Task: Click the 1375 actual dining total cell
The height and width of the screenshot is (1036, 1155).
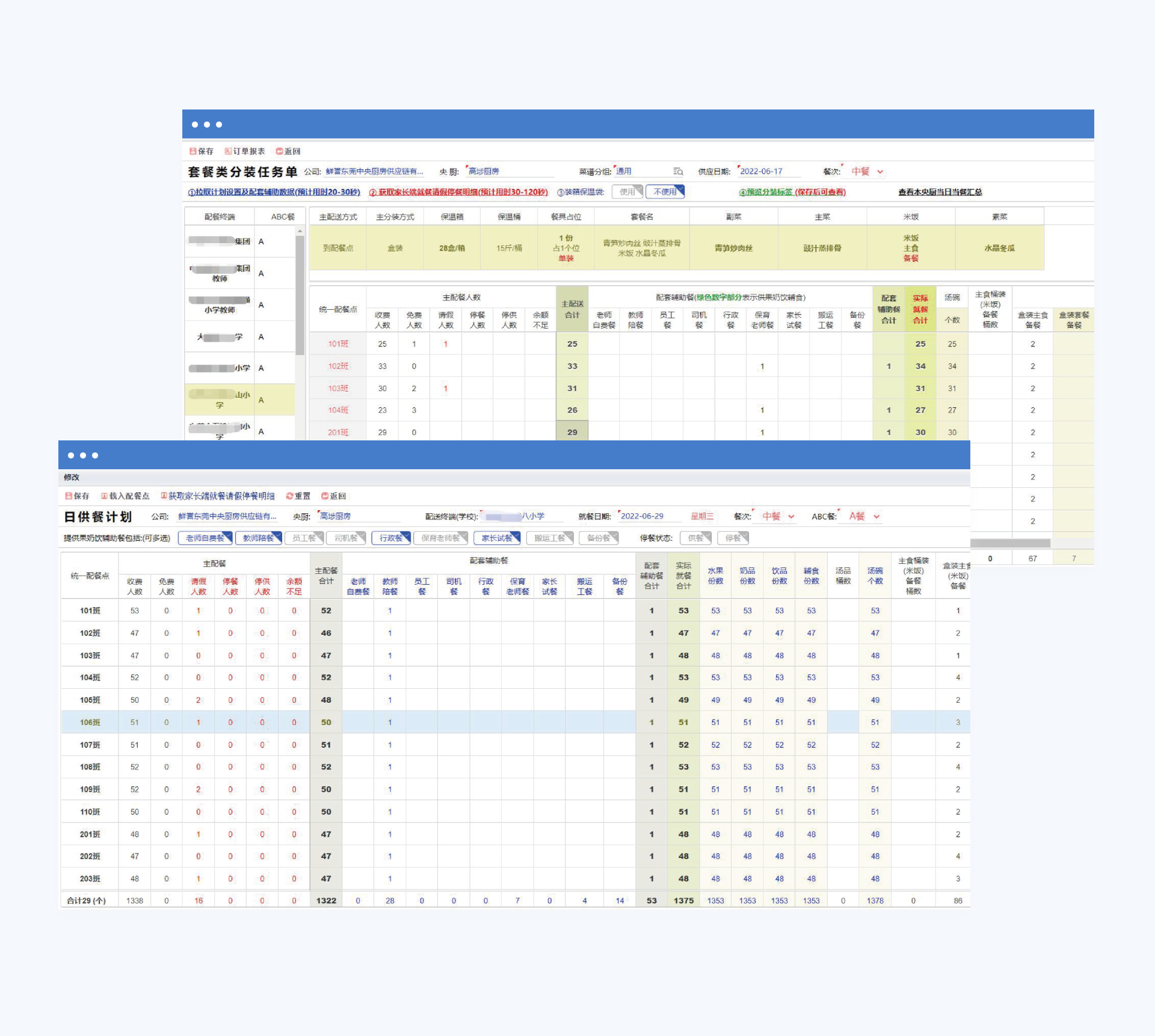Action: pos(684,901)
